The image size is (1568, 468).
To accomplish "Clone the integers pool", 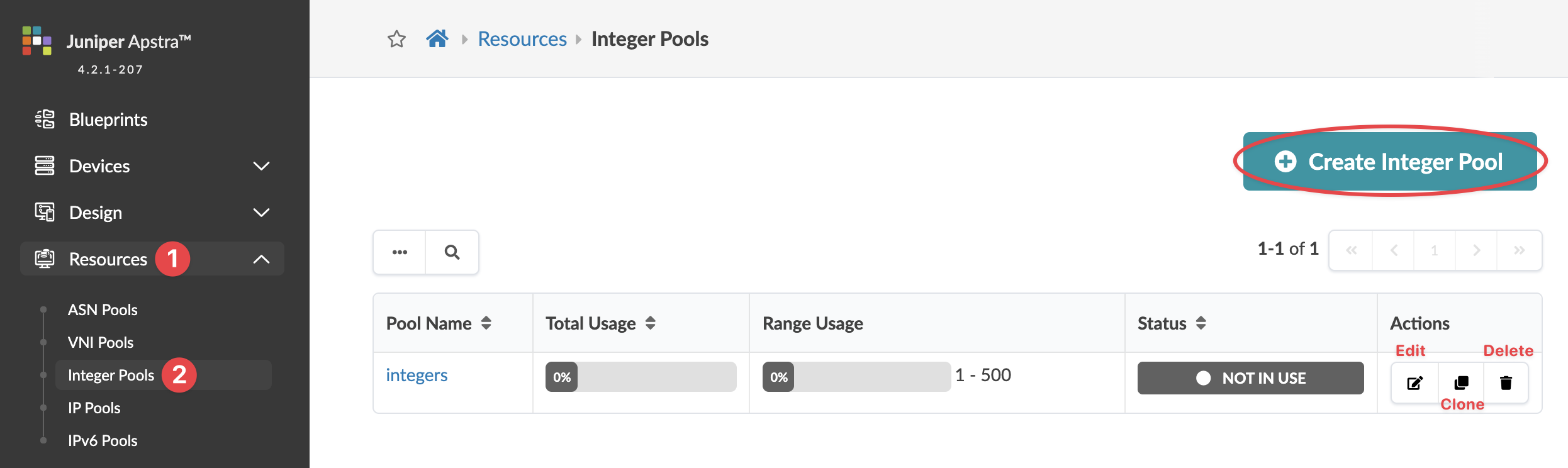I will click(1461, 382).
